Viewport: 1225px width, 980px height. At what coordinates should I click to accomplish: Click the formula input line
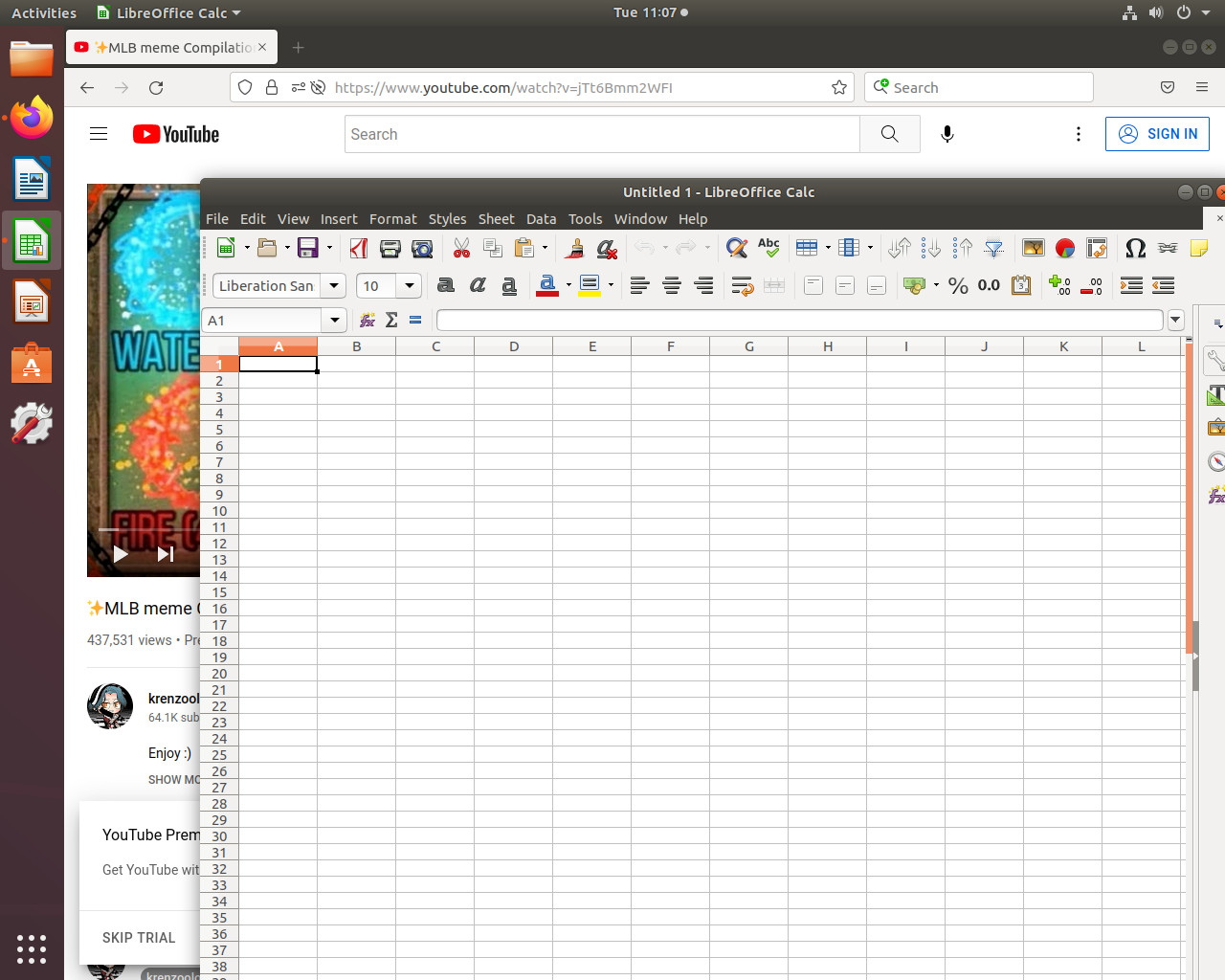click(x=800, y=320)
